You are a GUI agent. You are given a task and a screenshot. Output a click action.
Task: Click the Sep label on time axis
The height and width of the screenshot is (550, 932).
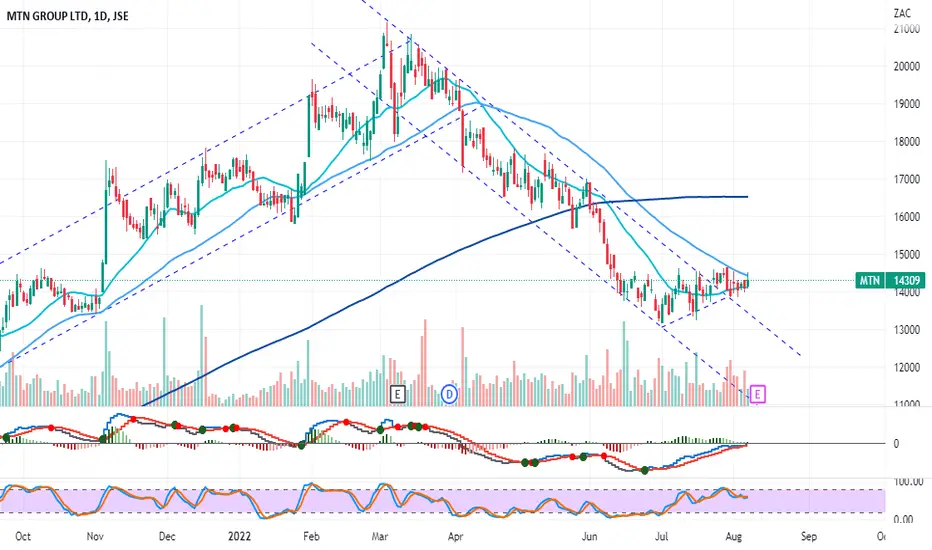tap(809, 536)
